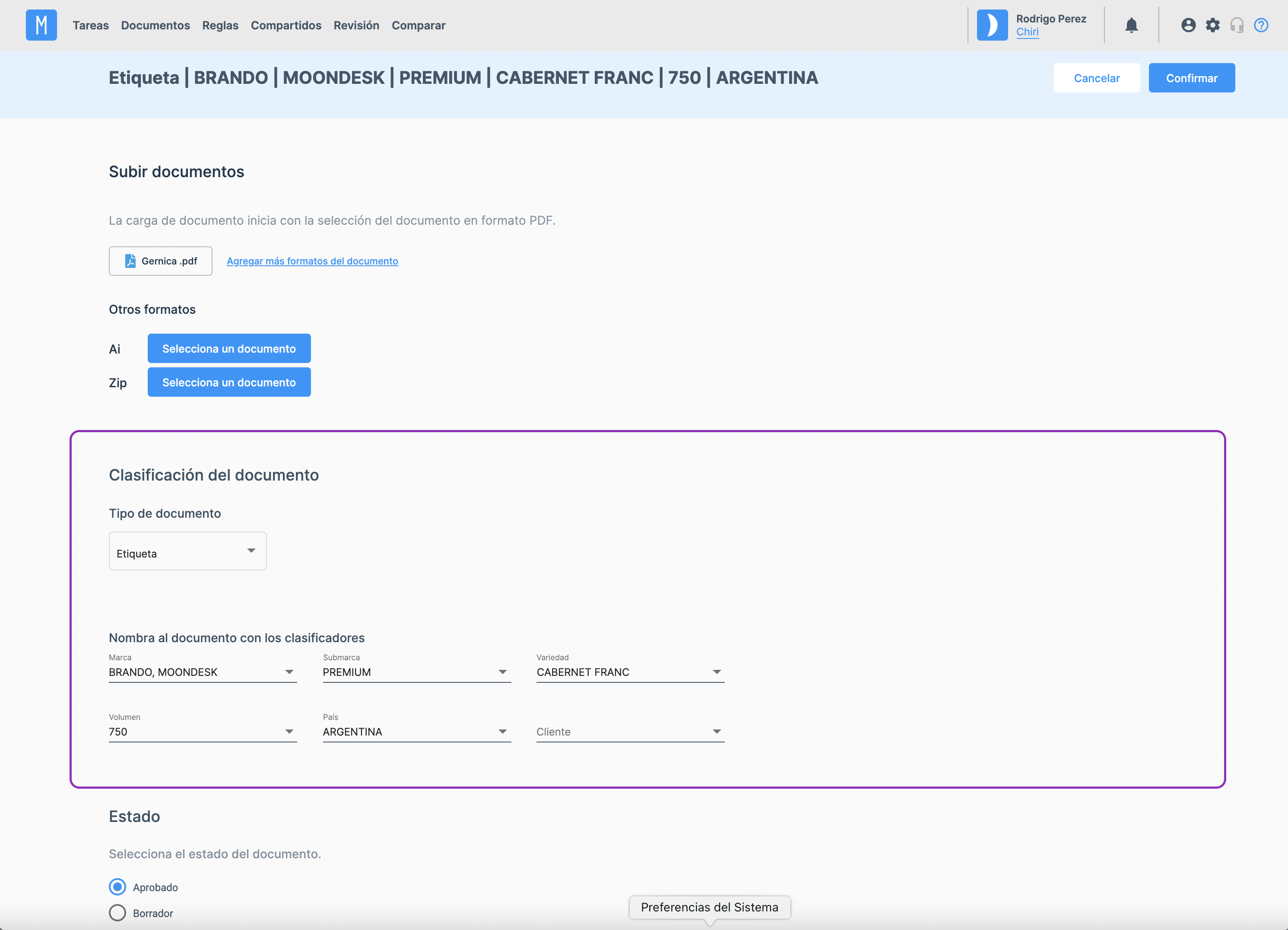Screen dimensions: 1288x930
Task: Open the Reglas menu
Action: [220, 25]
